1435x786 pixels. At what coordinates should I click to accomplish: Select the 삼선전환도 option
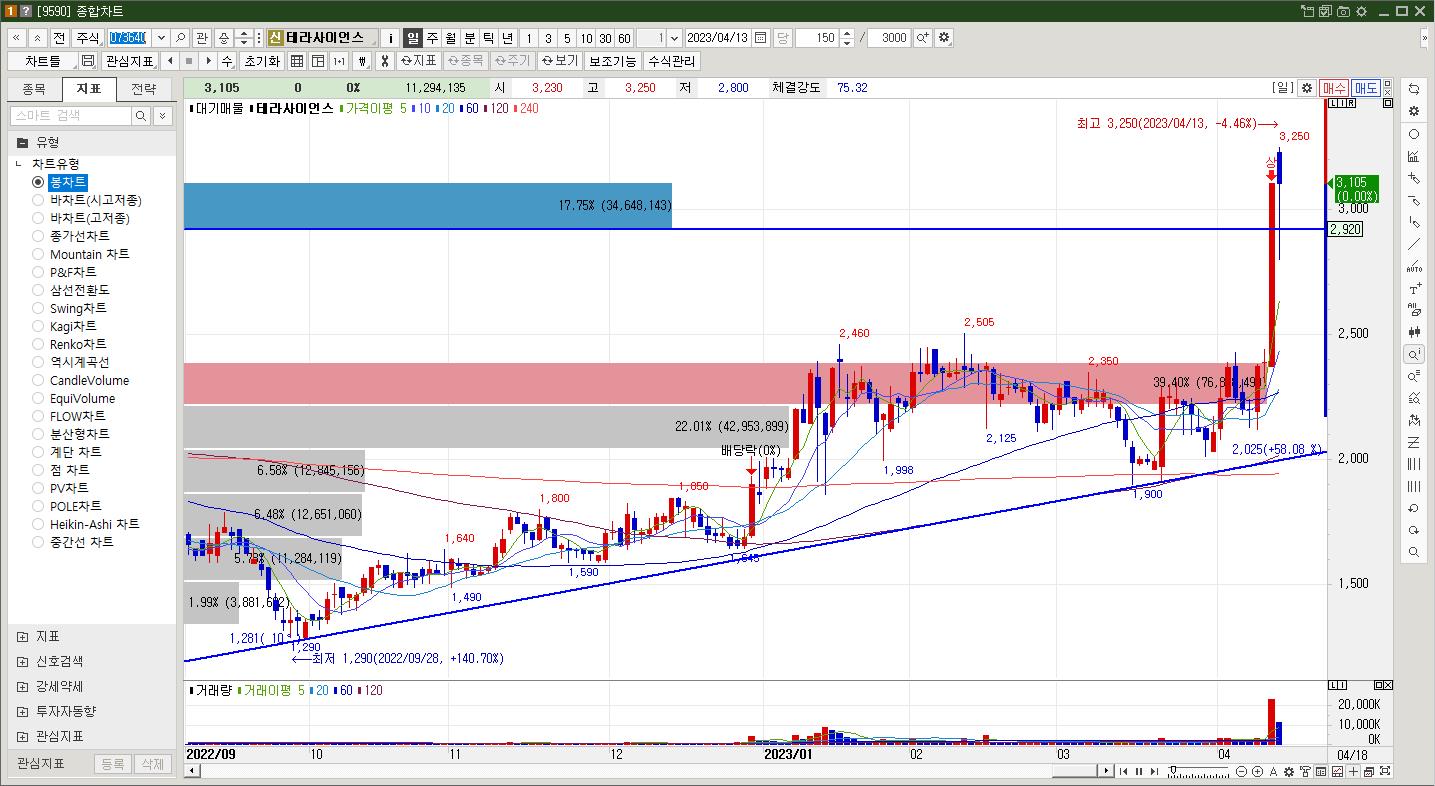pos(71,290)
